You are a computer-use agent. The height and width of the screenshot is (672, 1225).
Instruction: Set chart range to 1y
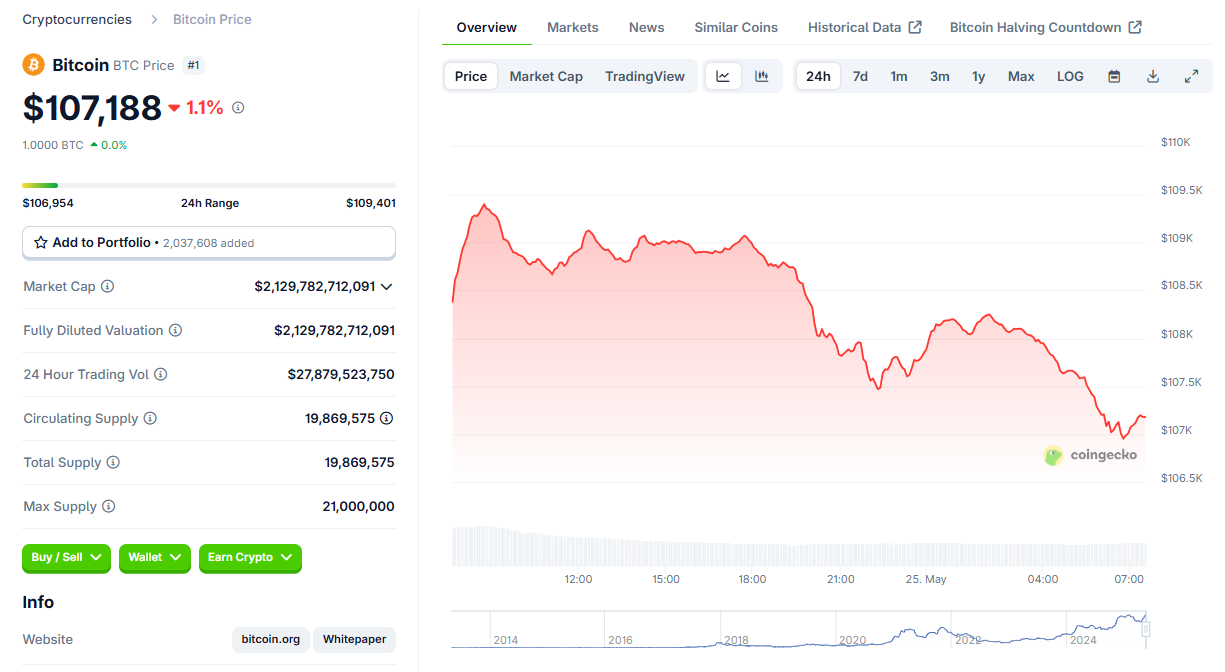[x=979, y=76]
